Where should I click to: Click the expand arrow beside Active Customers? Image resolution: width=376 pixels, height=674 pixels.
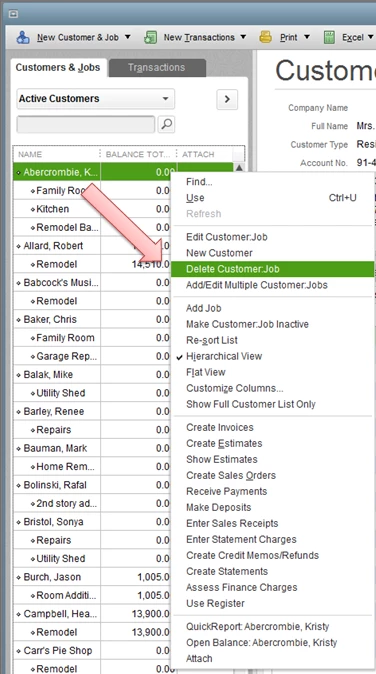pyautogui.click(x=227, y=99)
